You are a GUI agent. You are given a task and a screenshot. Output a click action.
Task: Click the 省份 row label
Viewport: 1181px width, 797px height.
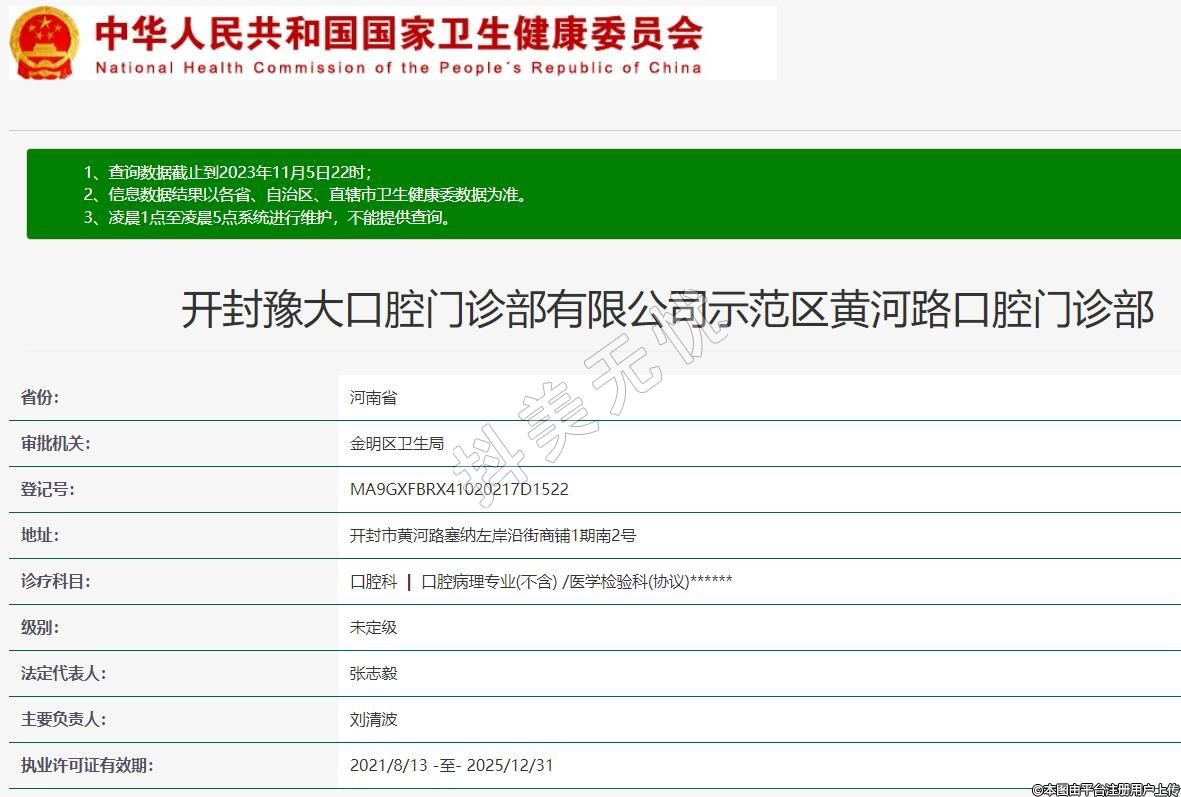pos(40,397)
